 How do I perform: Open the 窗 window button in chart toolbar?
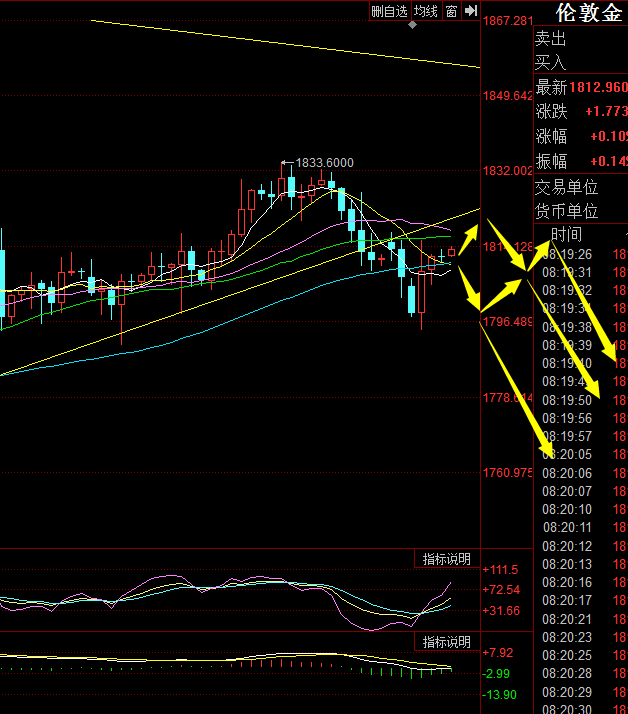(x=451, y=11)
